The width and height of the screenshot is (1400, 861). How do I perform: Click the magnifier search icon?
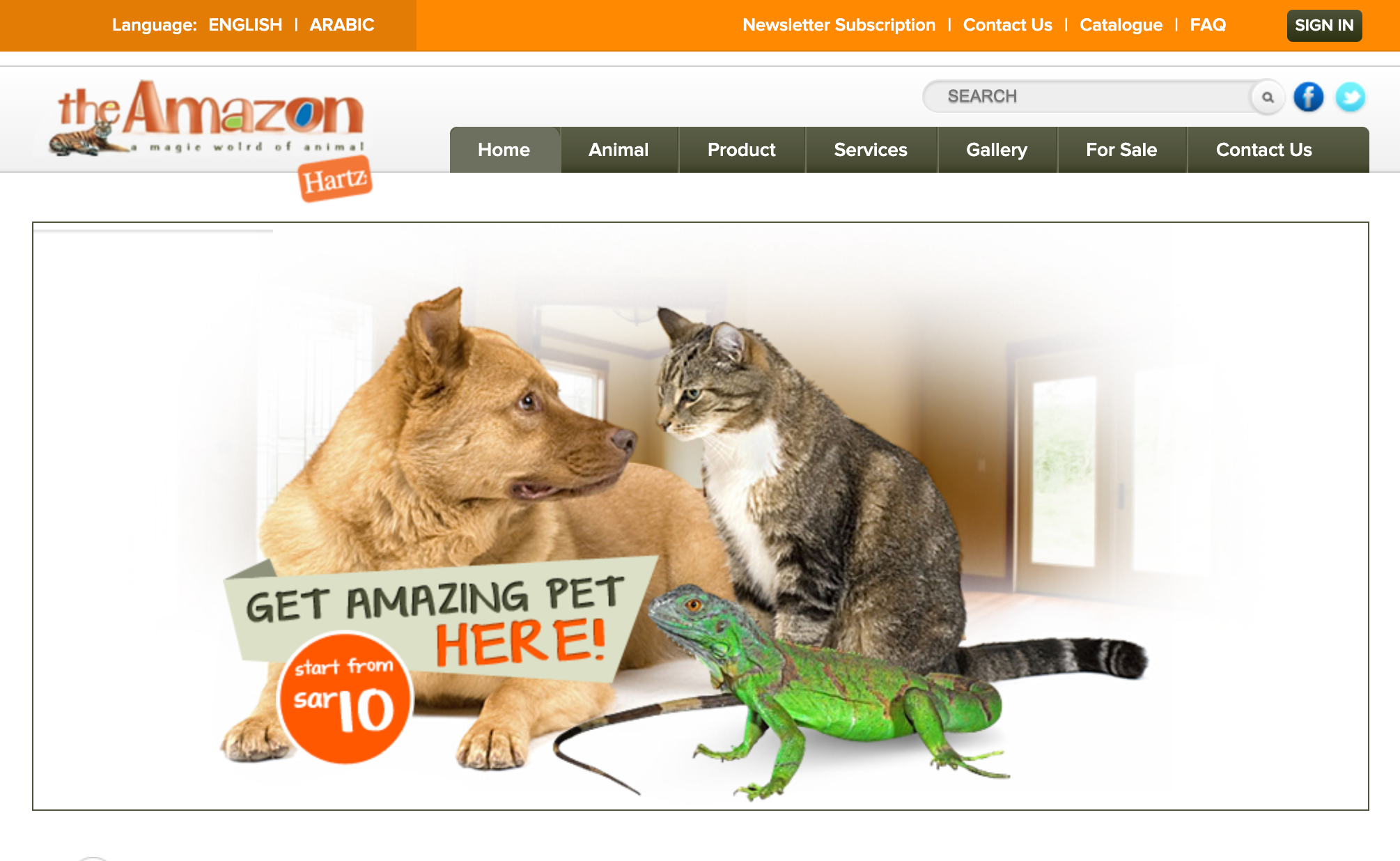pos(1268,97)
